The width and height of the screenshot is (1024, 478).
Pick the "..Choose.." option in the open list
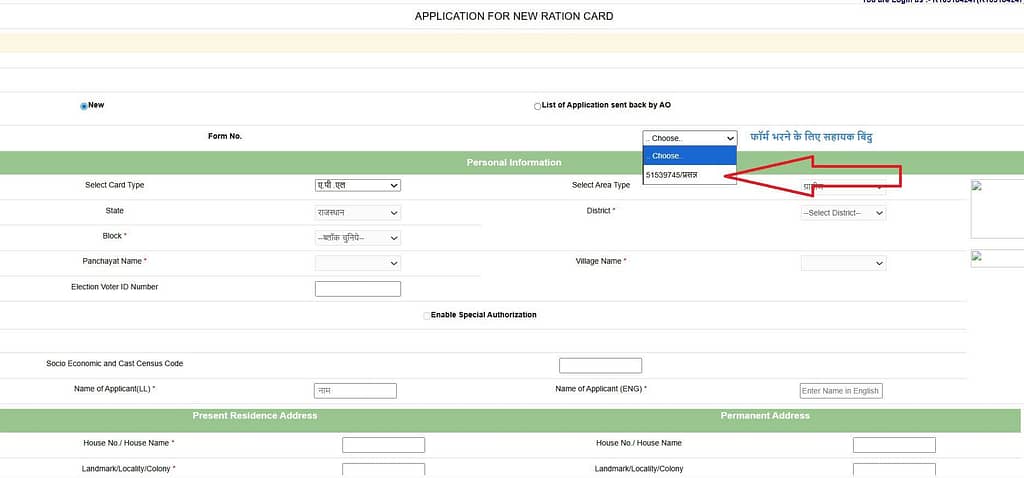point(689,156)
